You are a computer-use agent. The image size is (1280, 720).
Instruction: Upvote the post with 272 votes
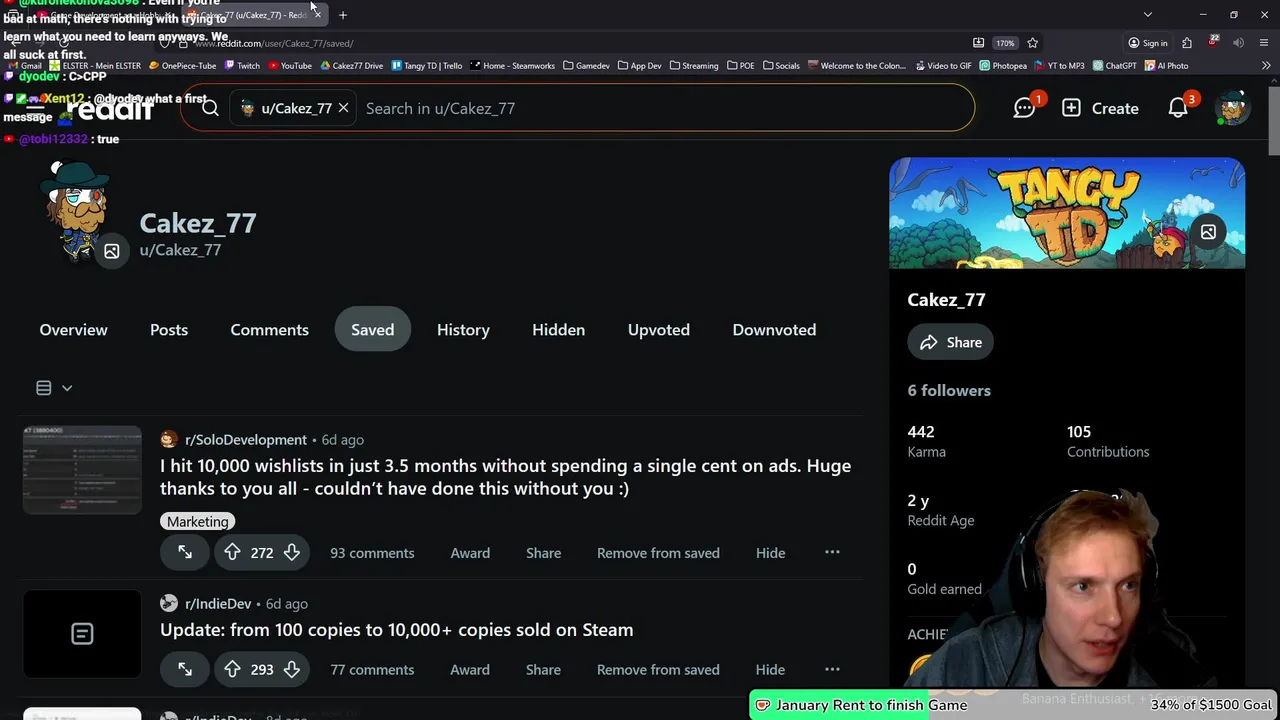pyautogui.click(x=232, y=553)
